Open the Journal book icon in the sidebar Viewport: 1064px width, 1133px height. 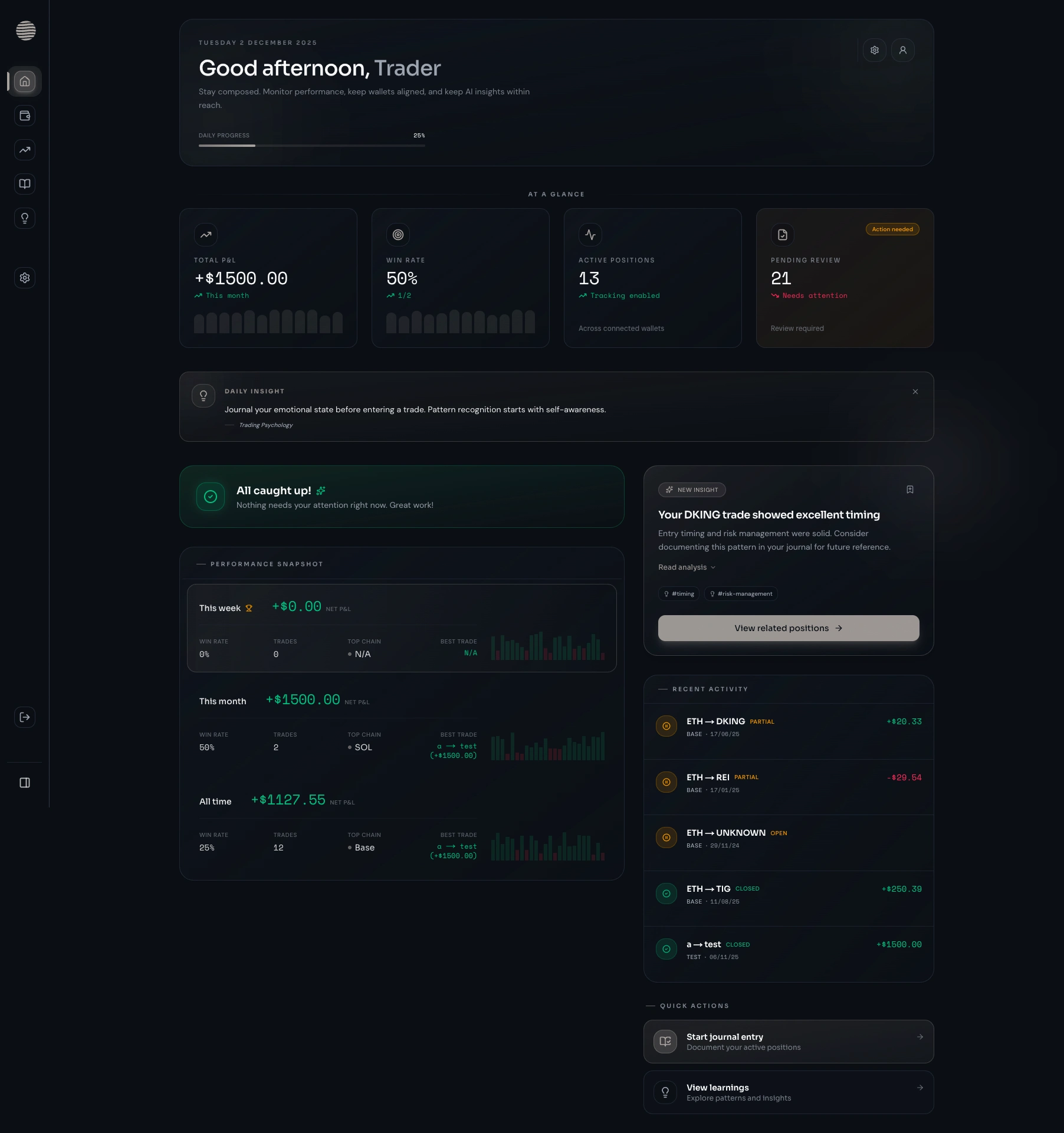[24, 183]
